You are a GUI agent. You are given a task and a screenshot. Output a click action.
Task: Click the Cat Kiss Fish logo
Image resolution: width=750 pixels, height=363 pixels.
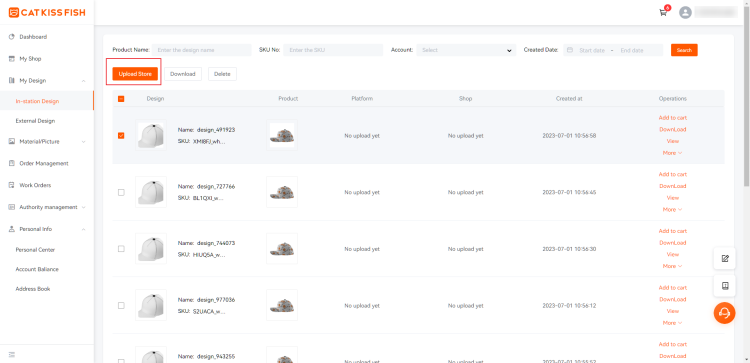point(47,12)
